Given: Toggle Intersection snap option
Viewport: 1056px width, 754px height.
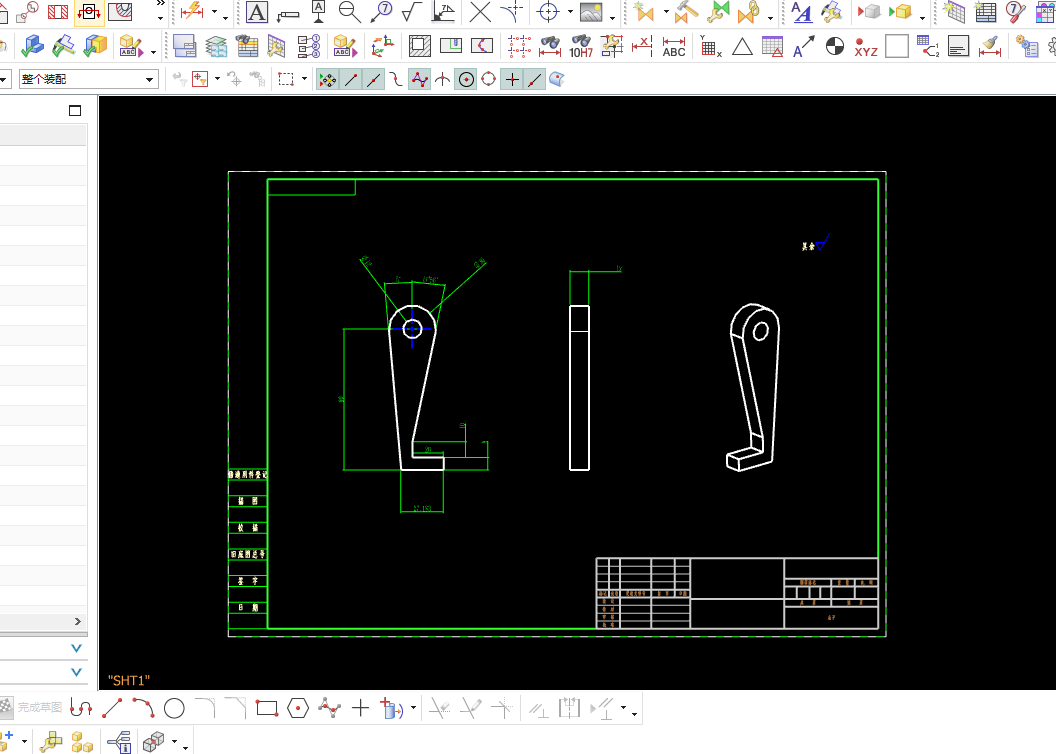Looking at the screenshot, I should [442, 79].
